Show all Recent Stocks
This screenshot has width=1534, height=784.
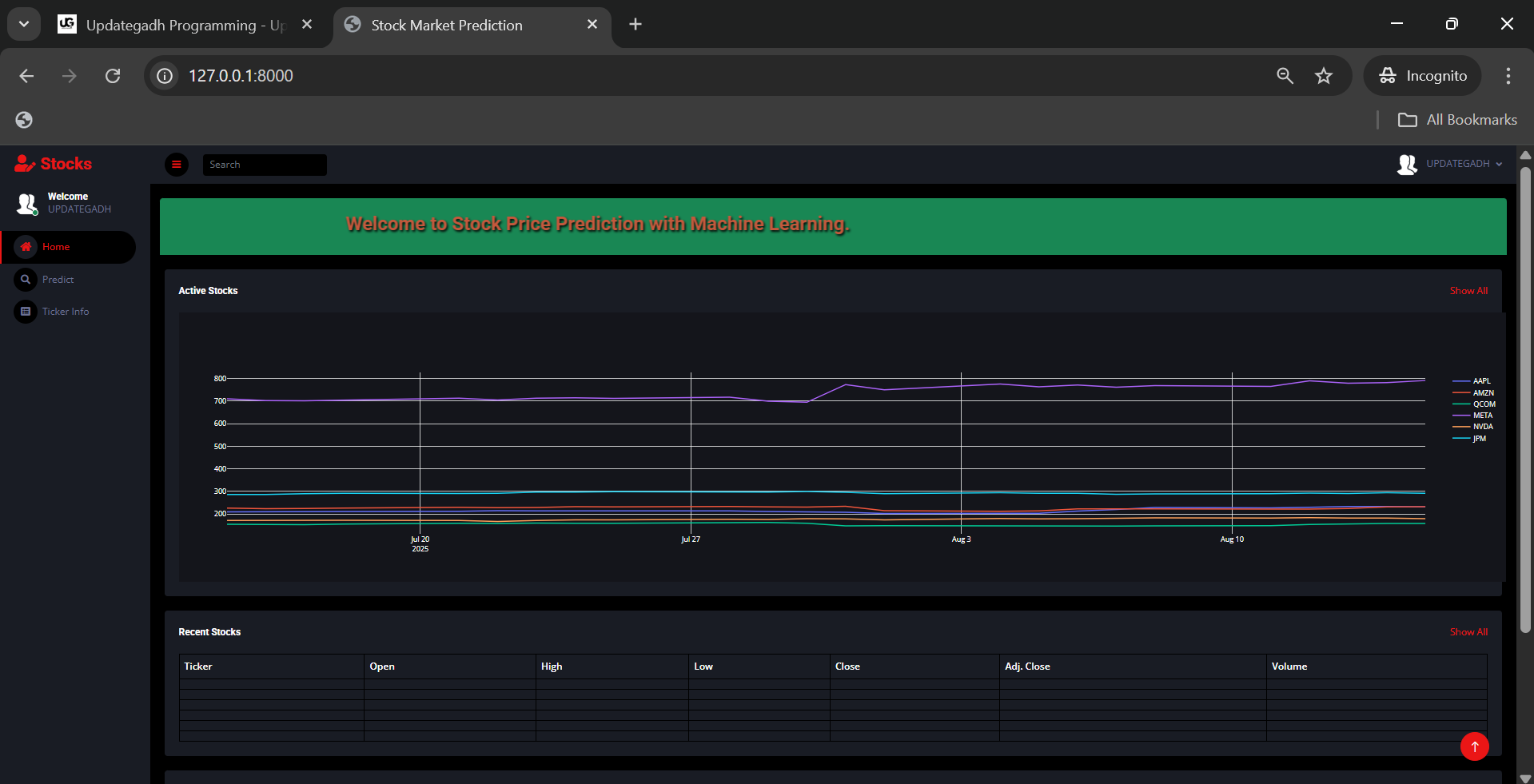click(x=1468, y=632)
